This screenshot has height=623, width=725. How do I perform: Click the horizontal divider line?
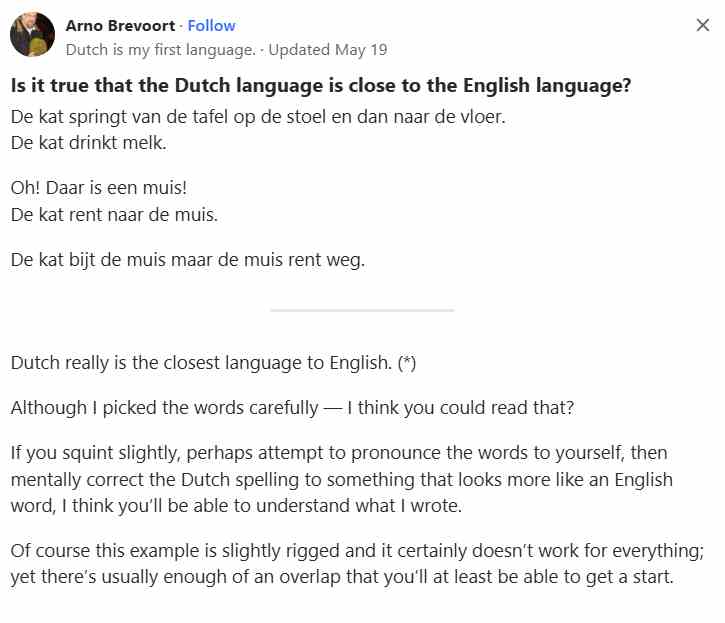coord(362,310)
